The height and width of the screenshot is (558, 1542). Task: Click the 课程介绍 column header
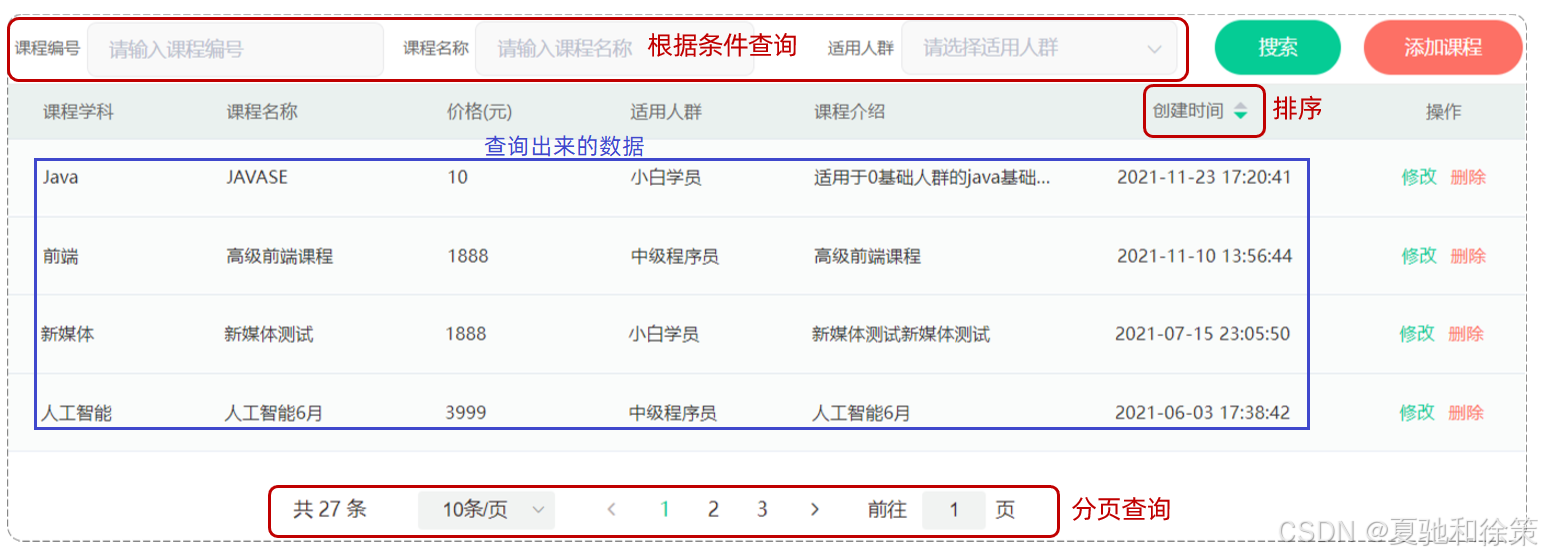pos(849,112)
